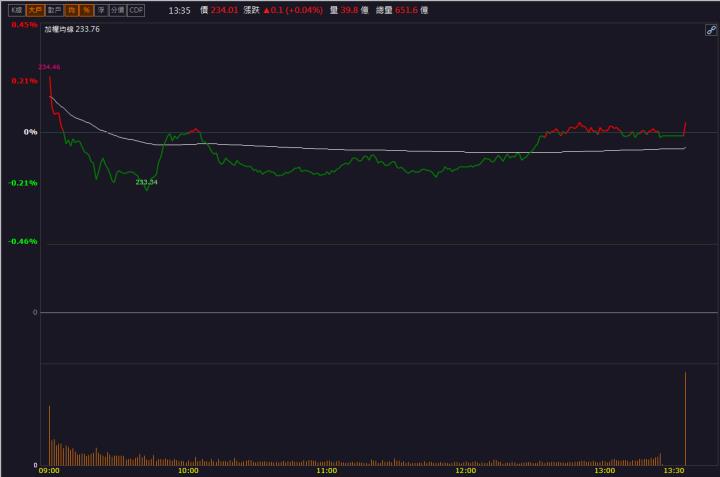Image resolution: width=720 pixels, height=477 pixels.
Task: Click the tall closing volume bar at 13:30
Action: [685, 418]
